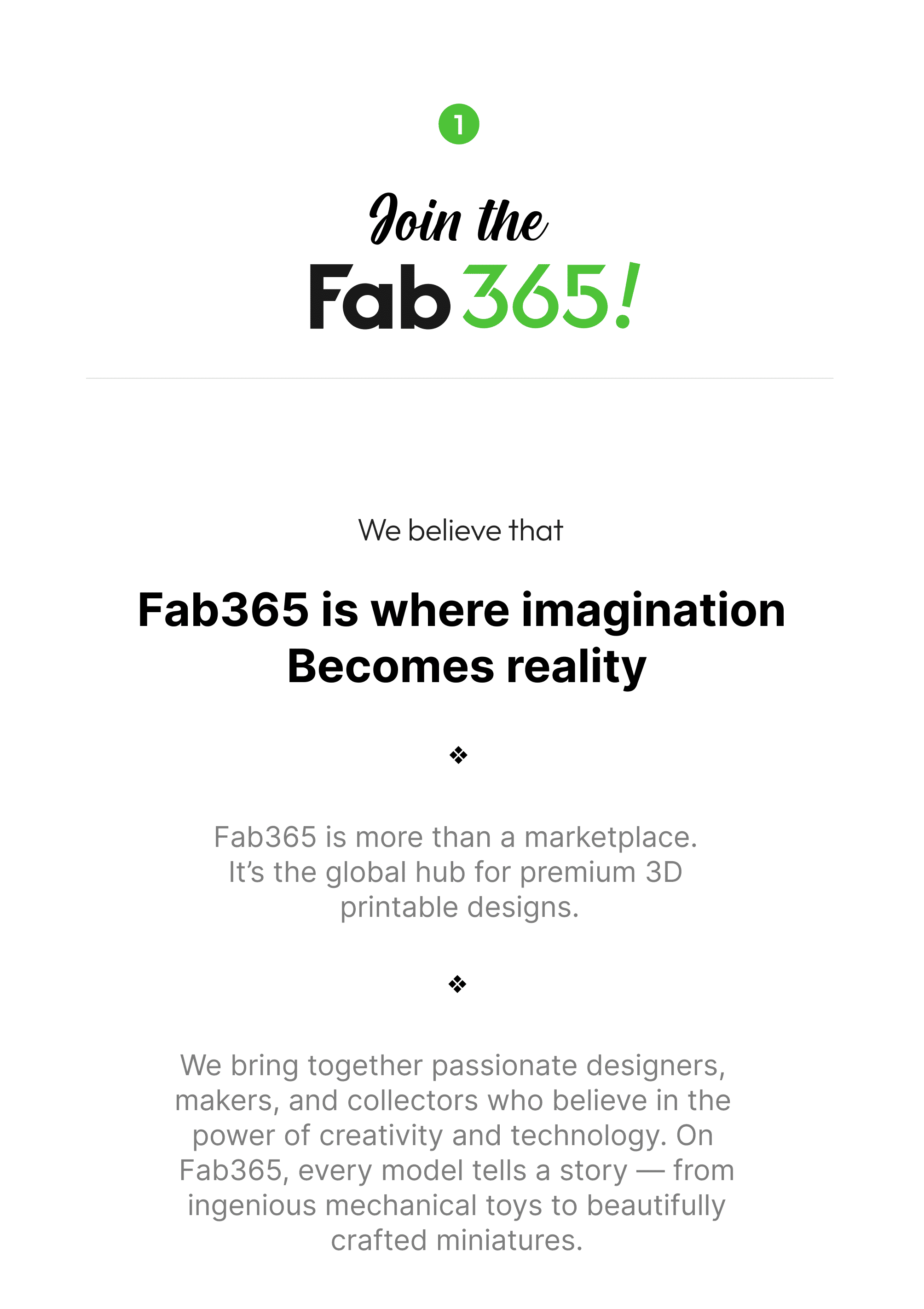Image resolution: width=924 pixels, height=1309 pixels.
Task: Click the 'printable designs.' text line
Action: [x=459, y=907]
